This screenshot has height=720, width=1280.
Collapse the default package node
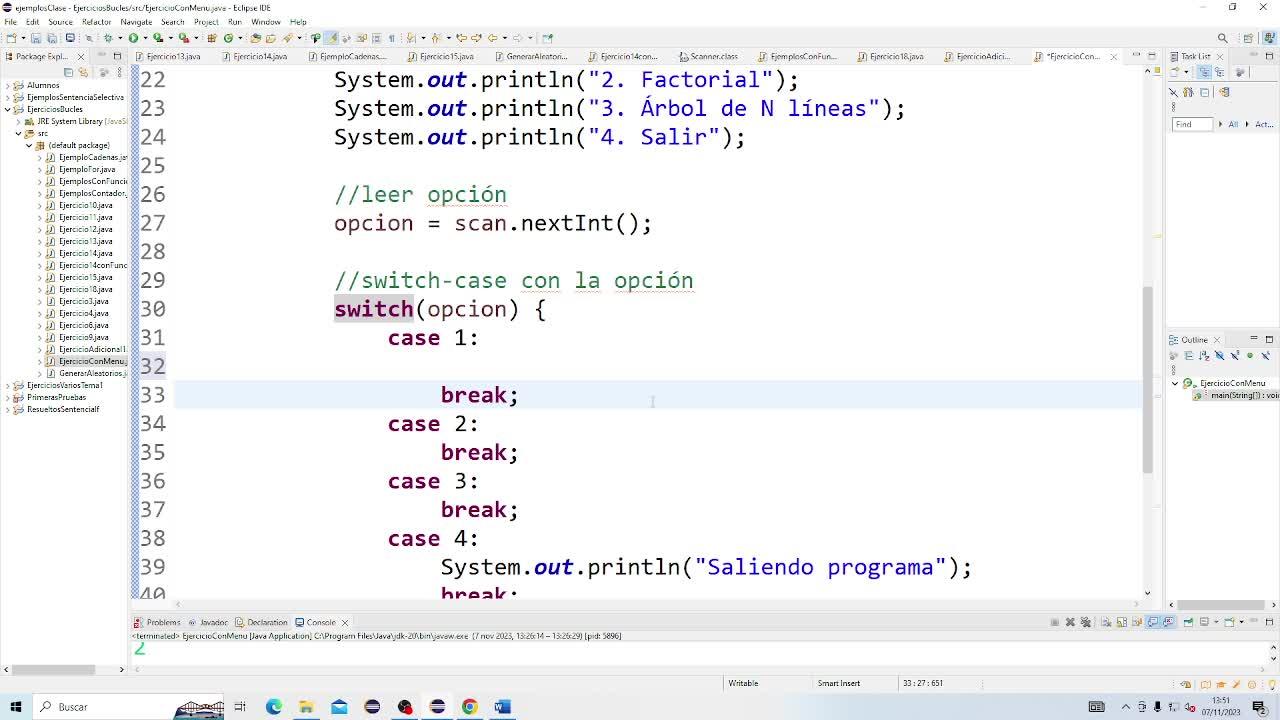29,145
